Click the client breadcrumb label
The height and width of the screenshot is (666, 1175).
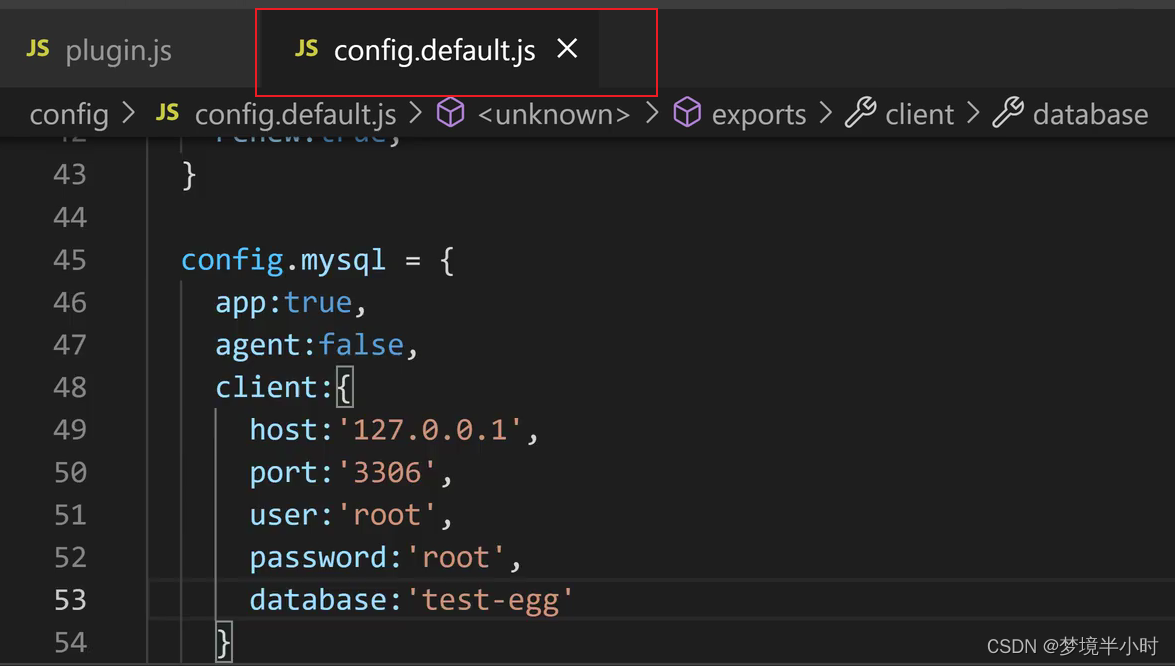(918, 113)
